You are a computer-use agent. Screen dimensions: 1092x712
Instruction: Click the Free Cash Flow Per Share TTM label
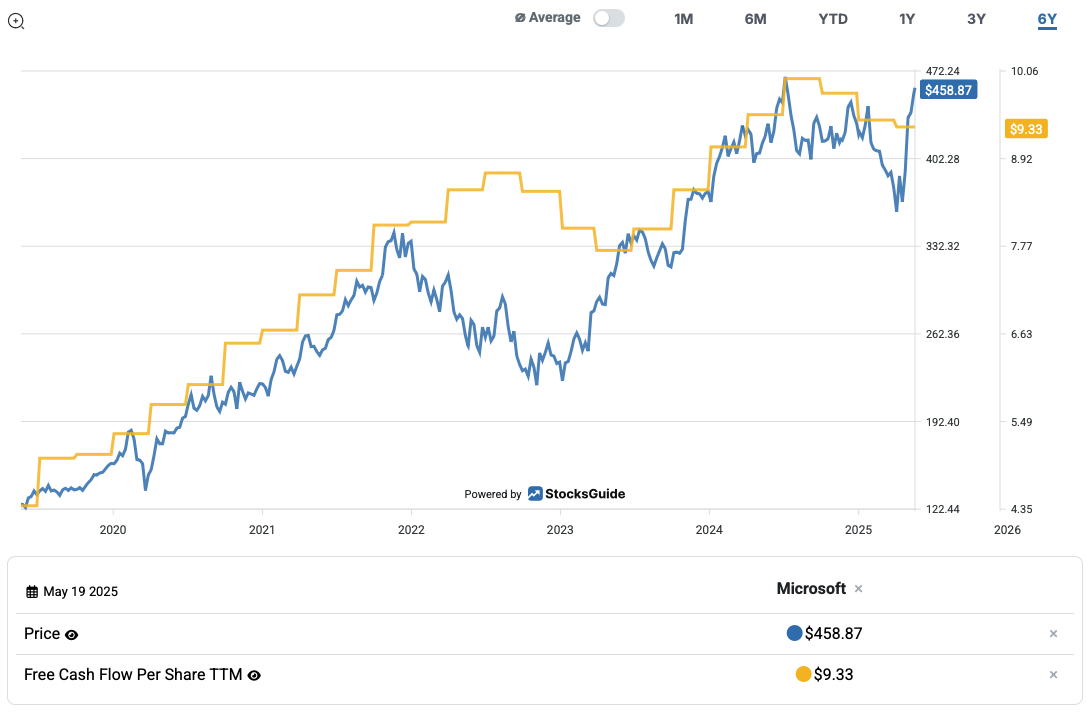pos(133,674)
